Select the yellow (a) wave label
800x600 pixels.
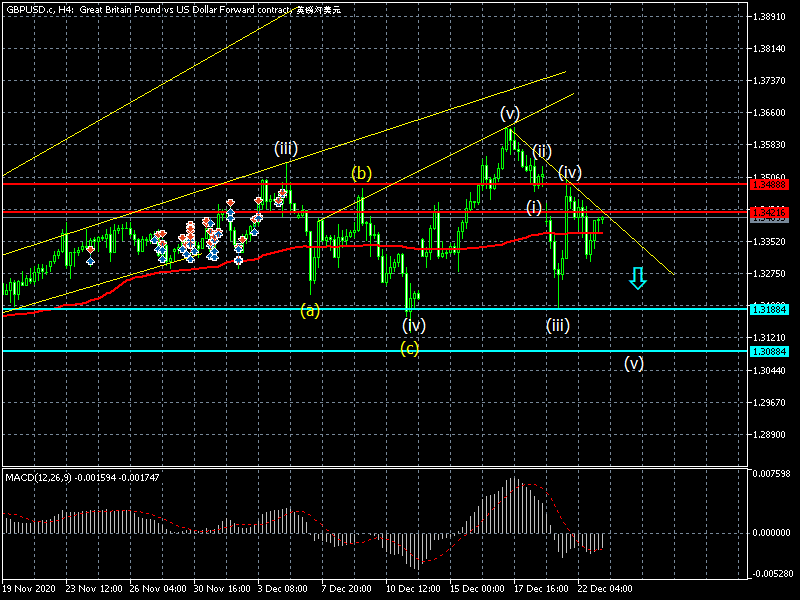[311, 310]
